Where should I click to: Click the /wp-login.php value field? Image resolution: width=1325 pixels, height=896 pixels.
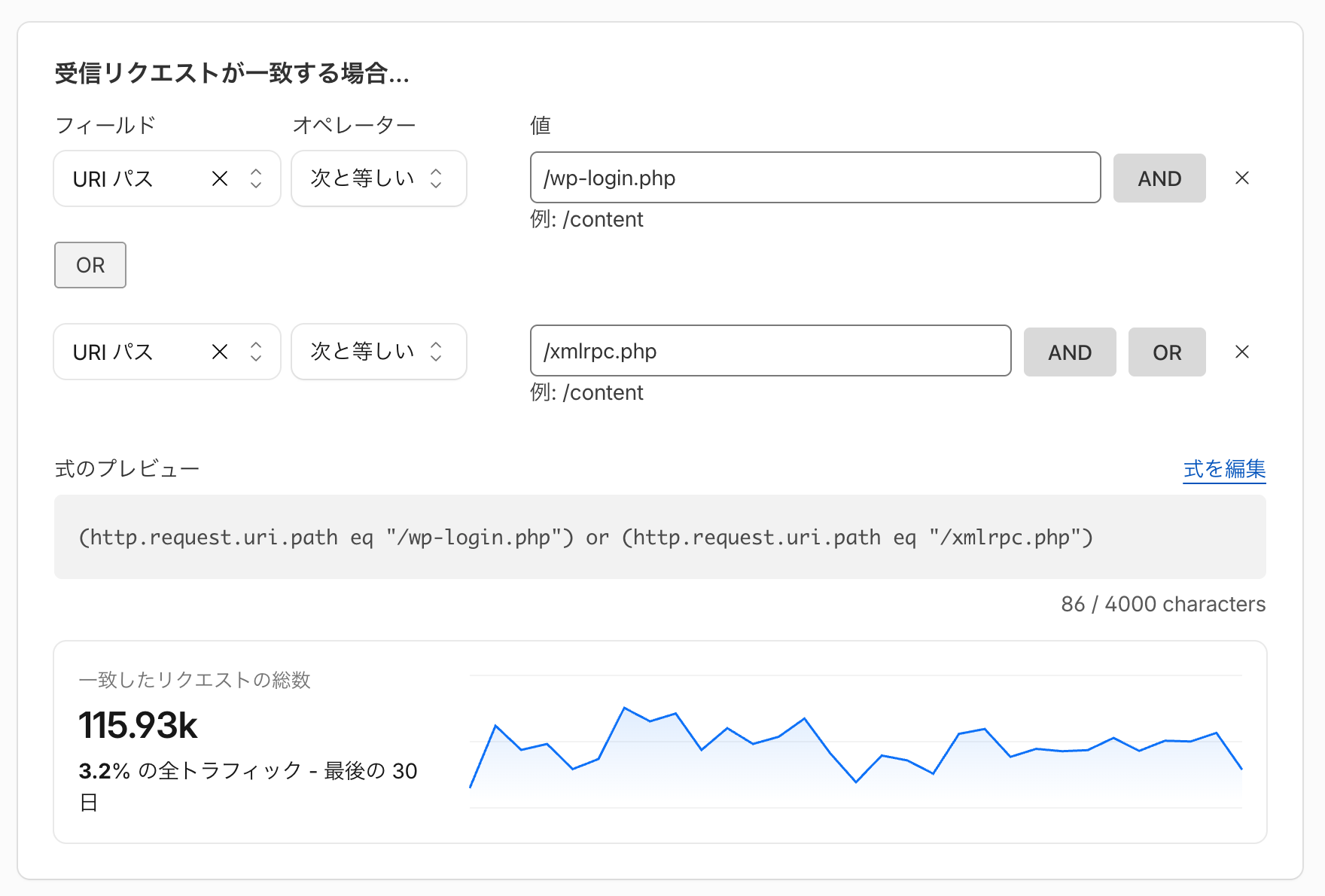tap(815, 178)
